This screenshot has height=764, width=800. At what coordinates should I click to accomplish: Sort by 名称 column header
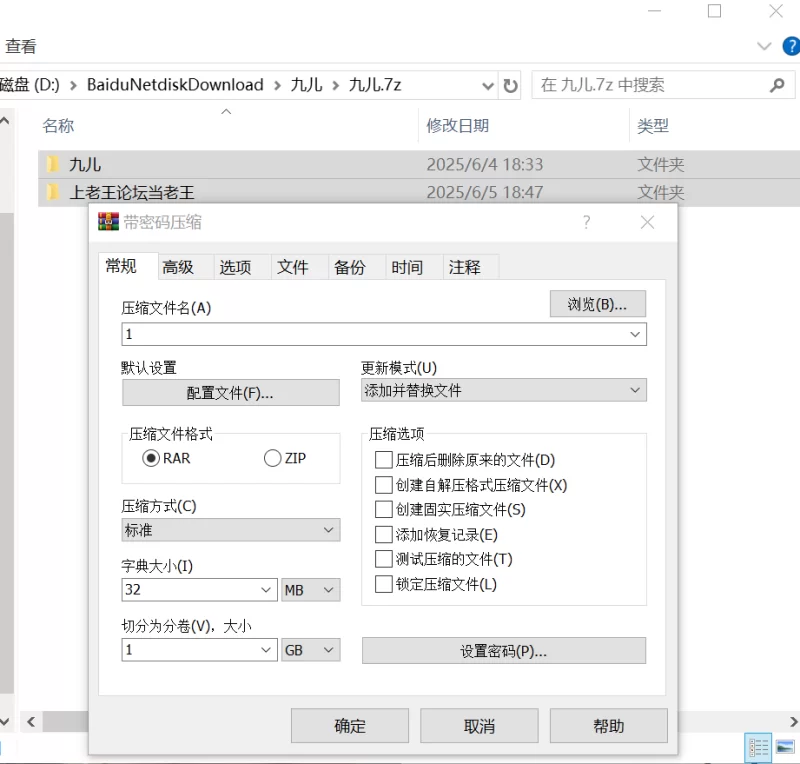(58, 126)
